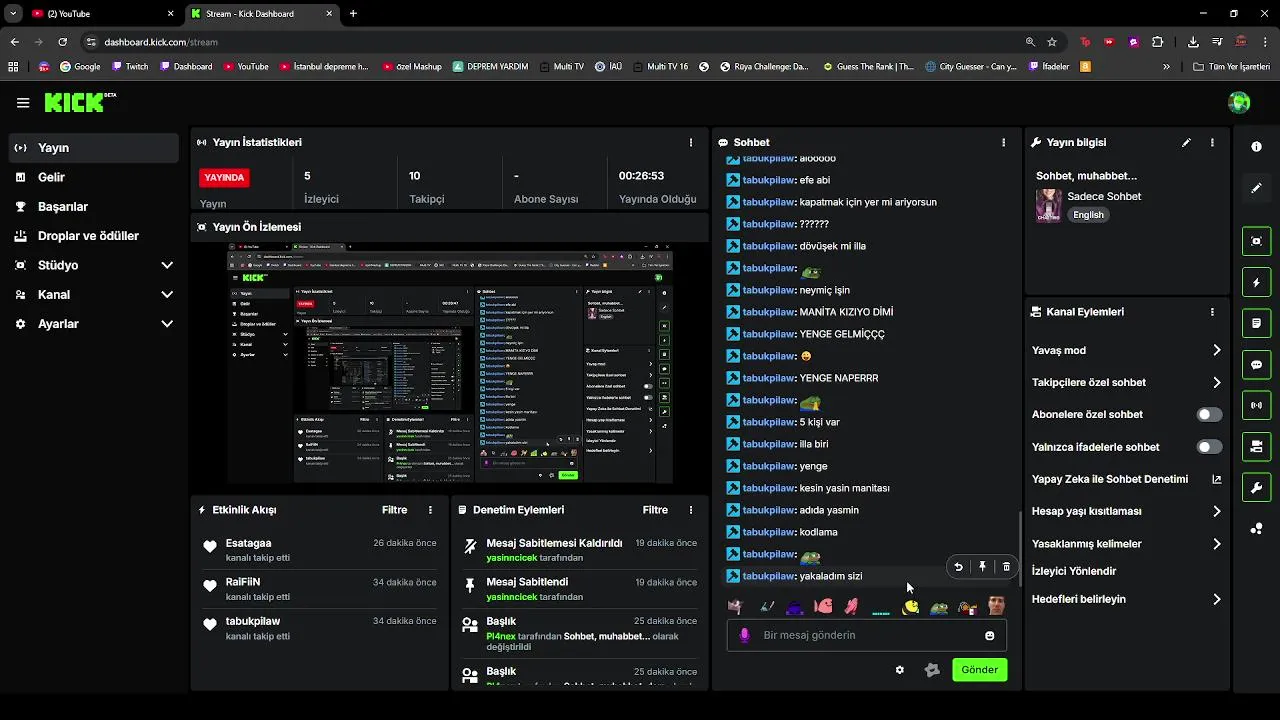Toggle Abonelere özel sohbet switch
The height and width of the screenshot is (720, 1280).
pos(1209,415)
